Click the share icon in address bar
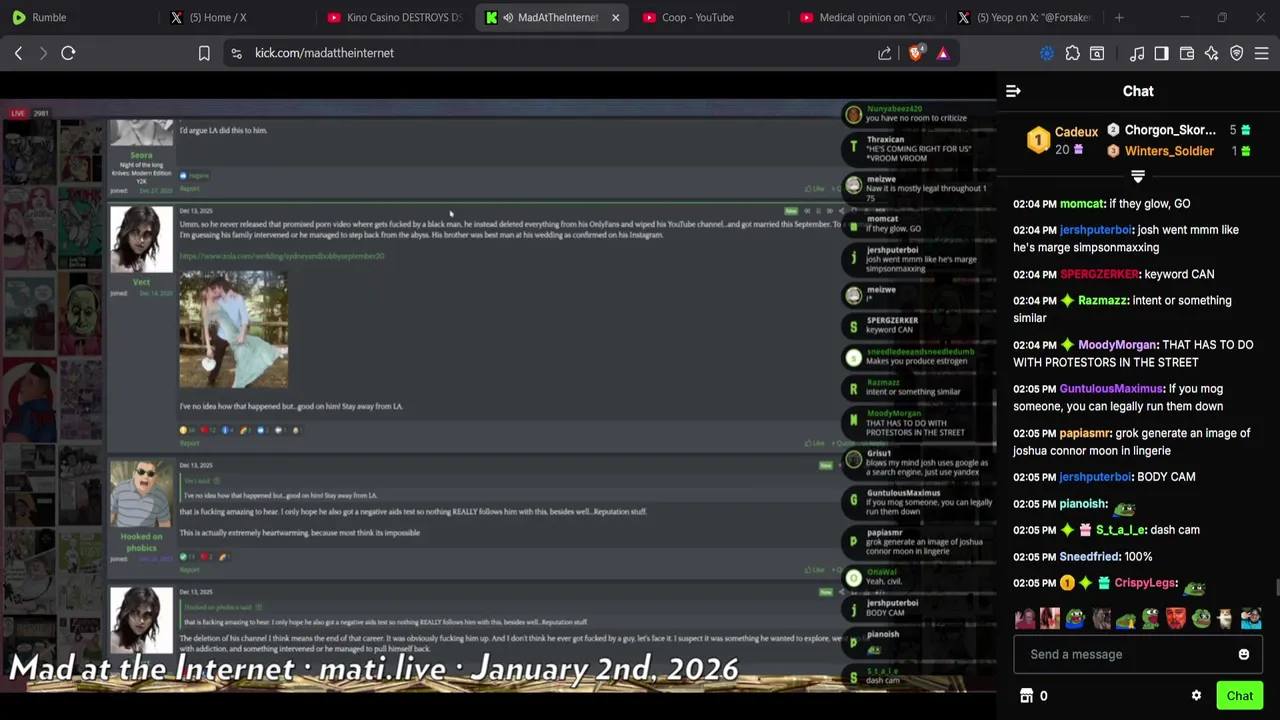Image resolution: width=1280 pixels, height=720 pixels. [x=885, y=53]
